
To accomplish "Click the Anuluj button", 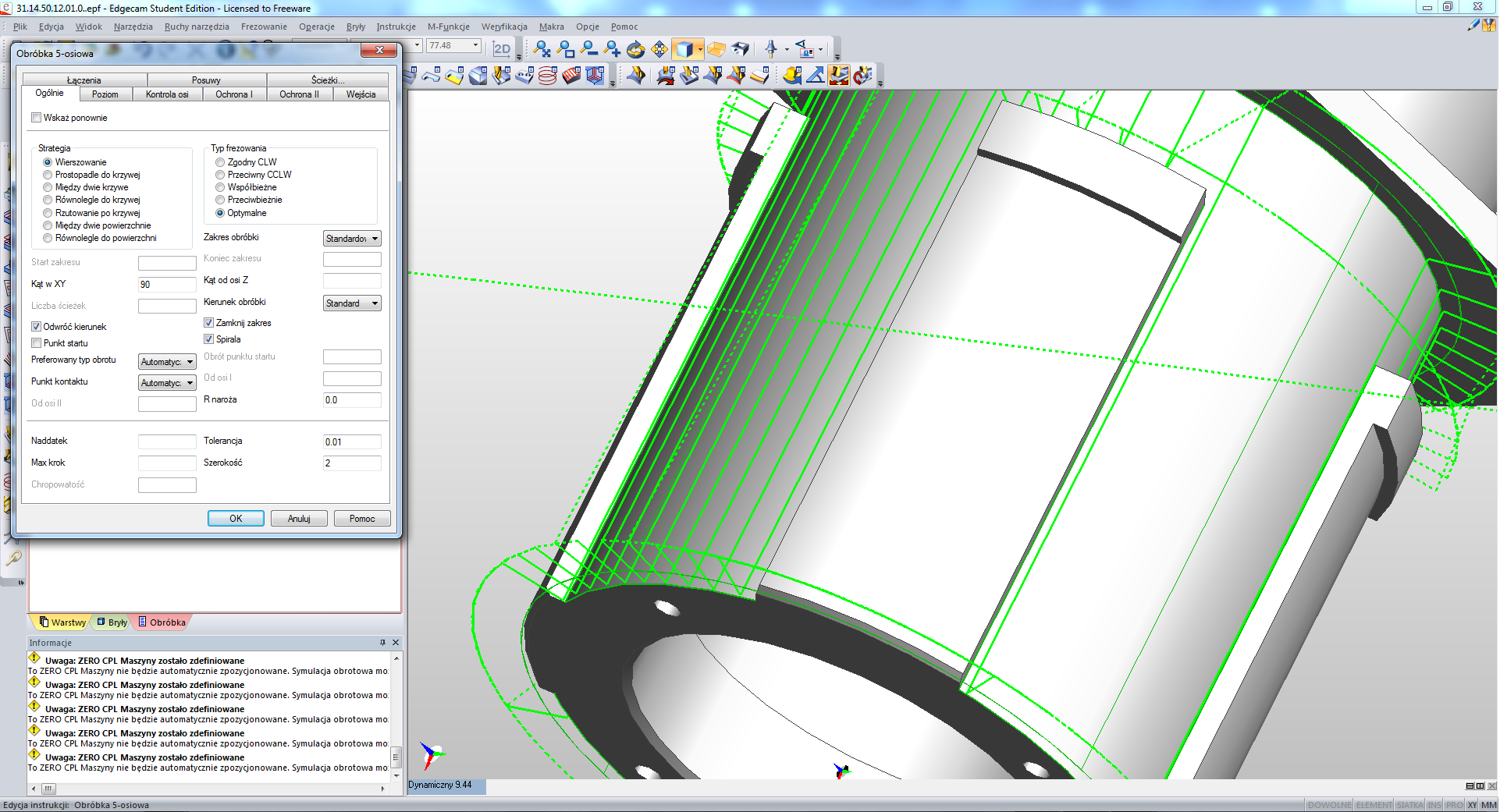I will [299, 519].
